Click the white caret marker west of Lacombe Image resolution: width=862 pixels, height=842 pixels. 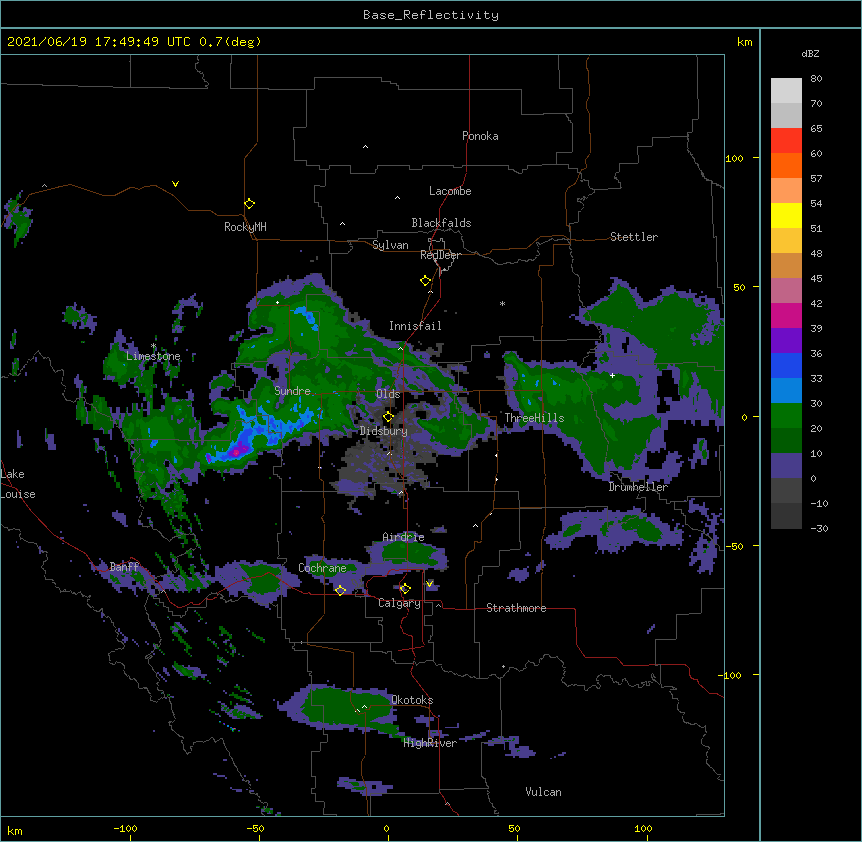pyautogui.click(x=397, y=197)
